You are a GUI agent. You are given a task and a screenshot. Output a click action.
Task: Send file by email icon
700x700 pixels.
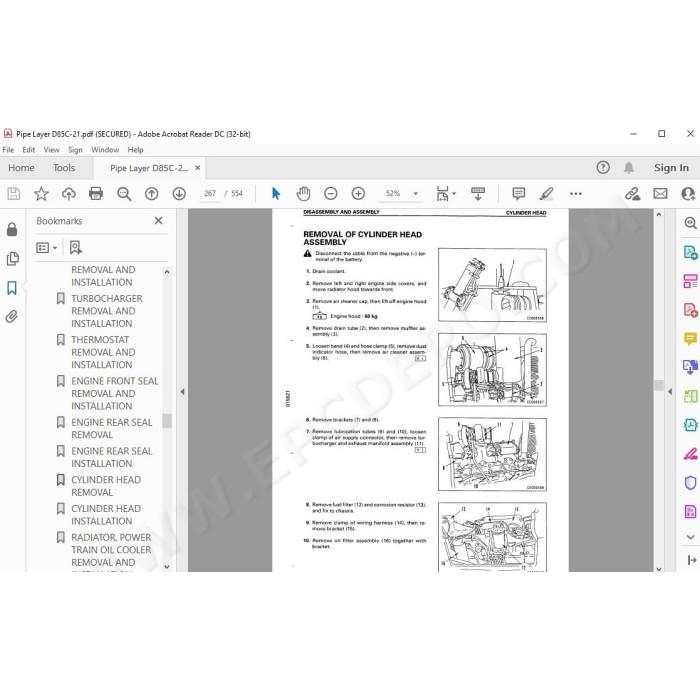pos(660,193)
